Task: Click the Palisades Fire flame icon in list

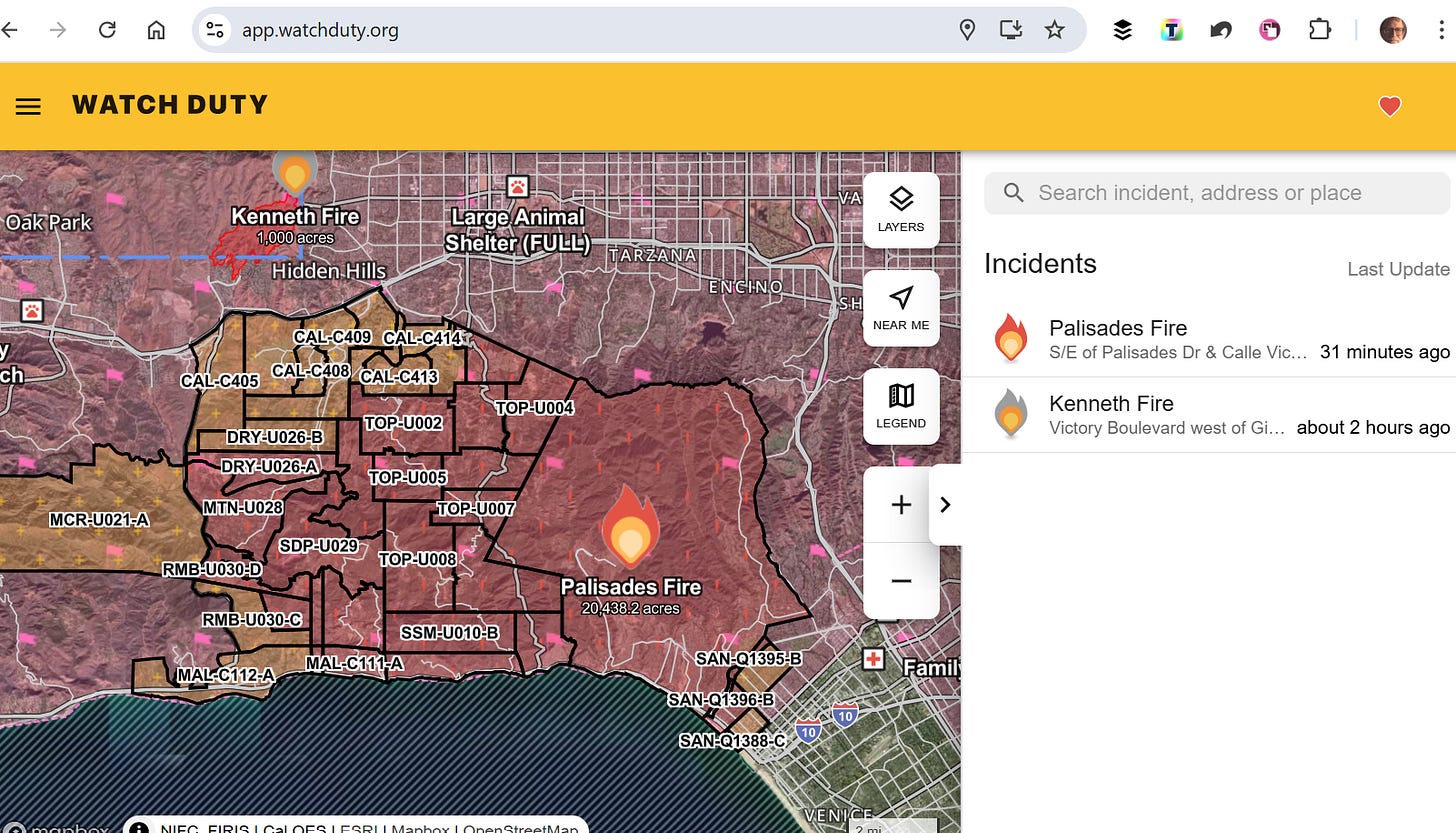Action: tap(1011, 338)
